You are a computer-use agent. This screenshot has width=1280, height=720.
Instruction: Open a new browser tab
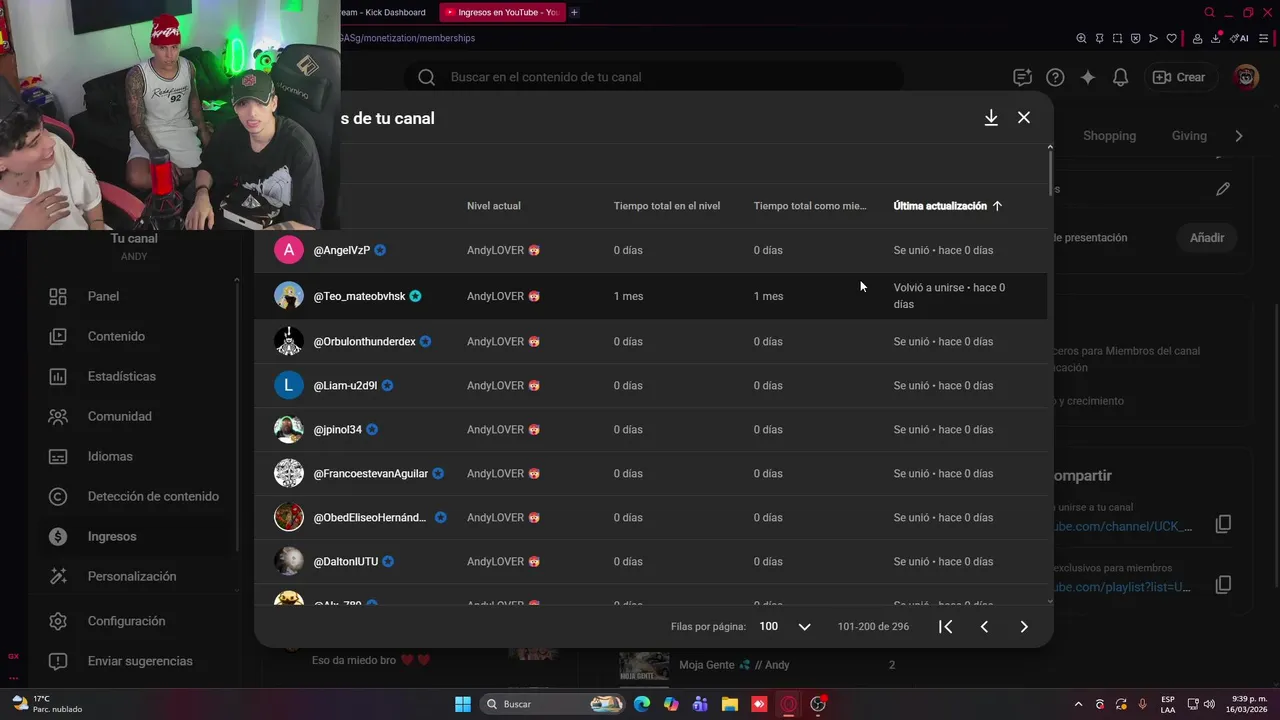click(x=574, y=12)
